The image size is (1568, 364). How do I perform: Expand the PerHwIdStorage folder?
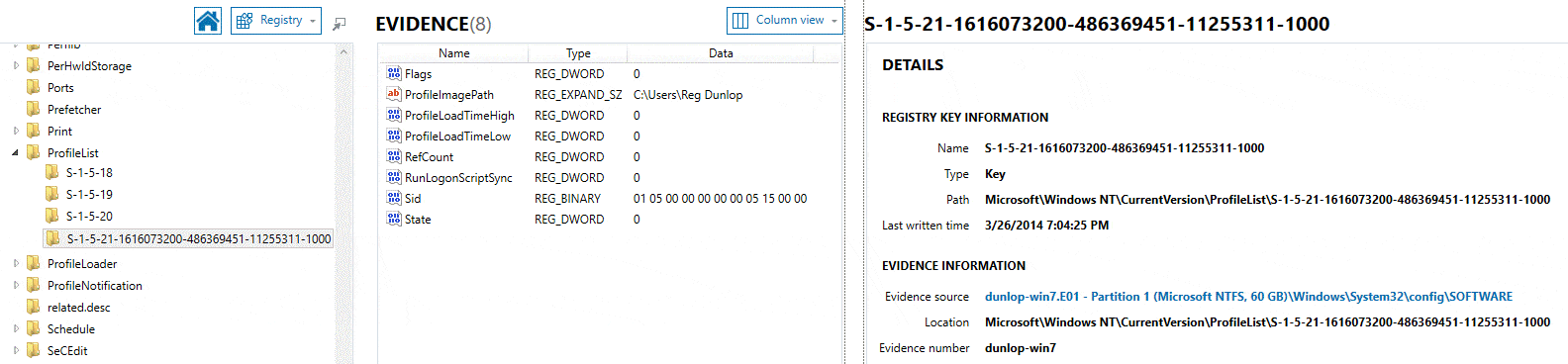point(16,66)
